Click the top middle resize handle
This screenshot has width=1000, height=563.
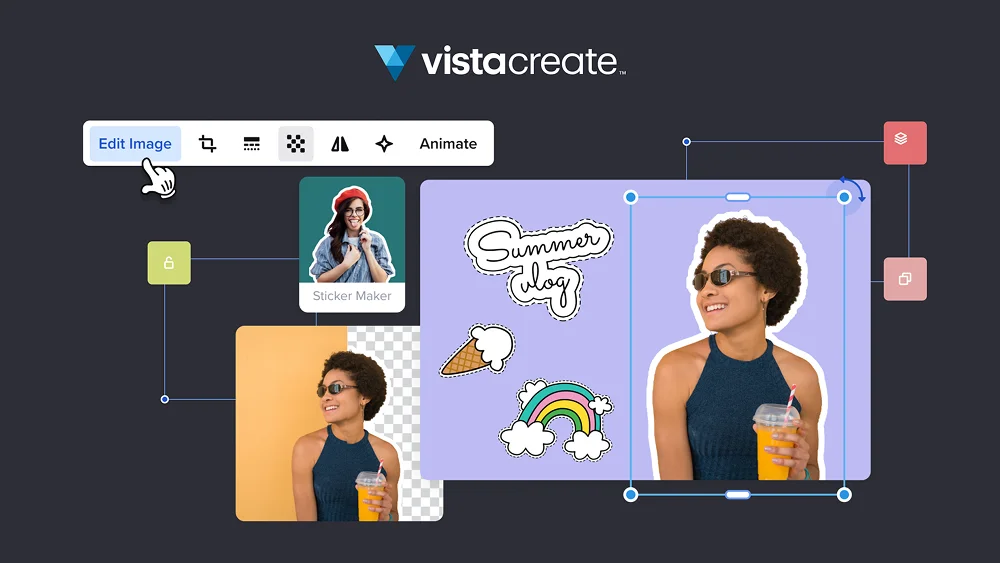pos(738,197)
